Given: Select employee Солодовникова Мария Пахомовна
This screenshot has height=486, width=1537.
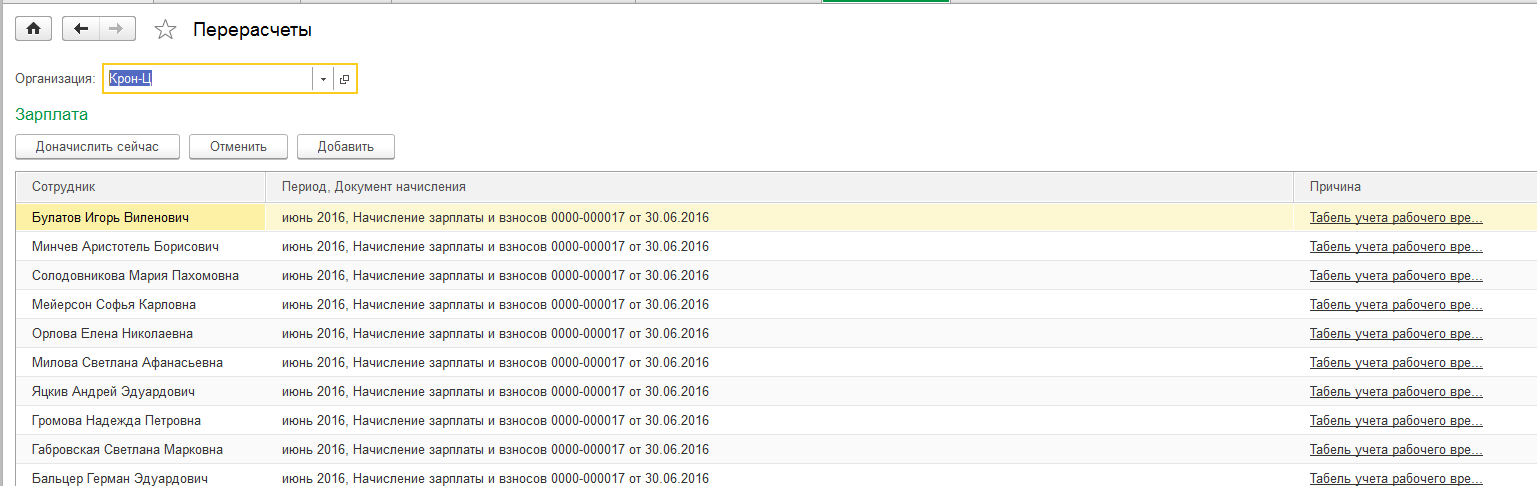Looking at the screenshot, I should pyautogui.click(x=135, y=275).
